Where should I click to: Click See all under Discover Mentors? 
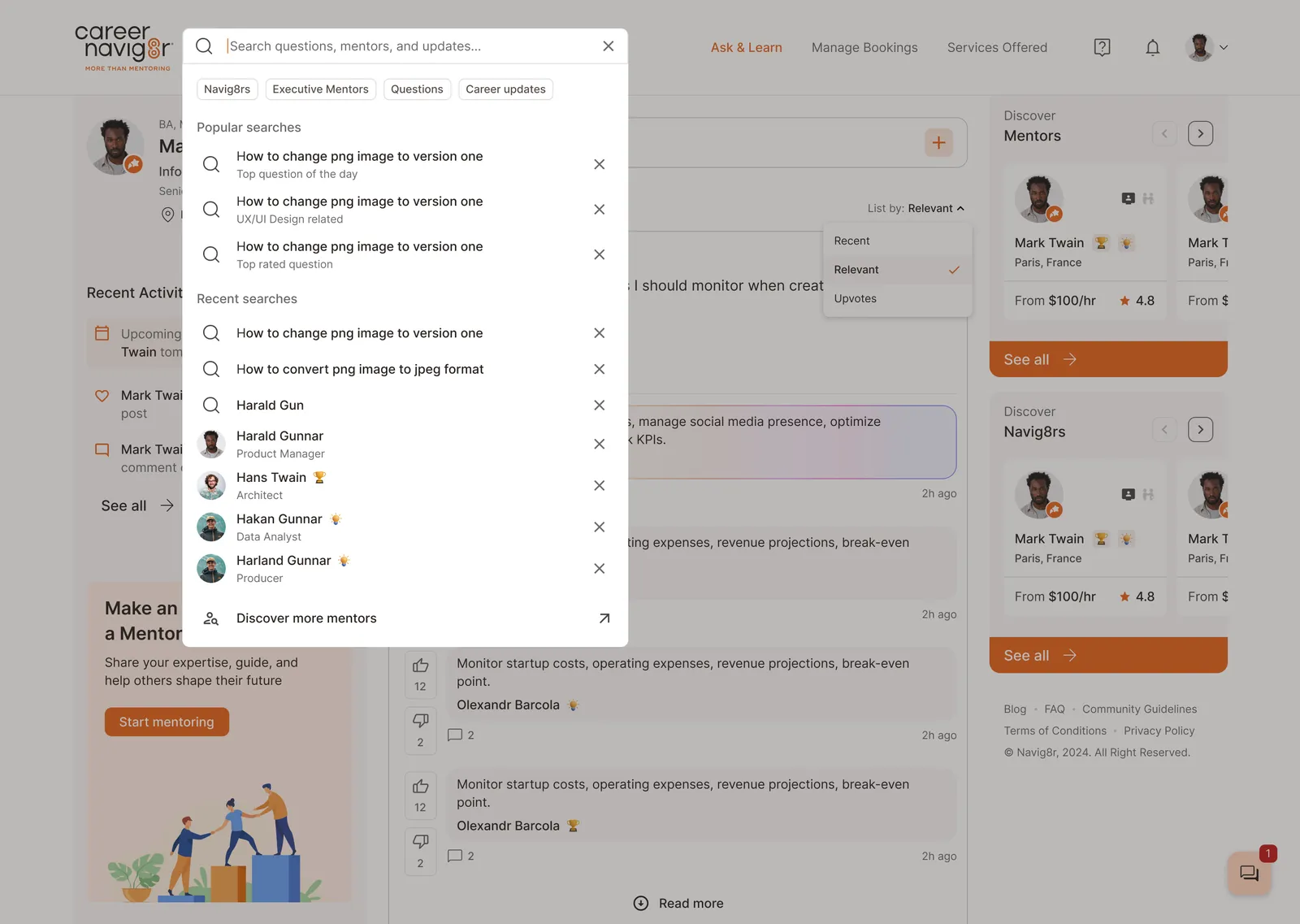click(1108, 359)
